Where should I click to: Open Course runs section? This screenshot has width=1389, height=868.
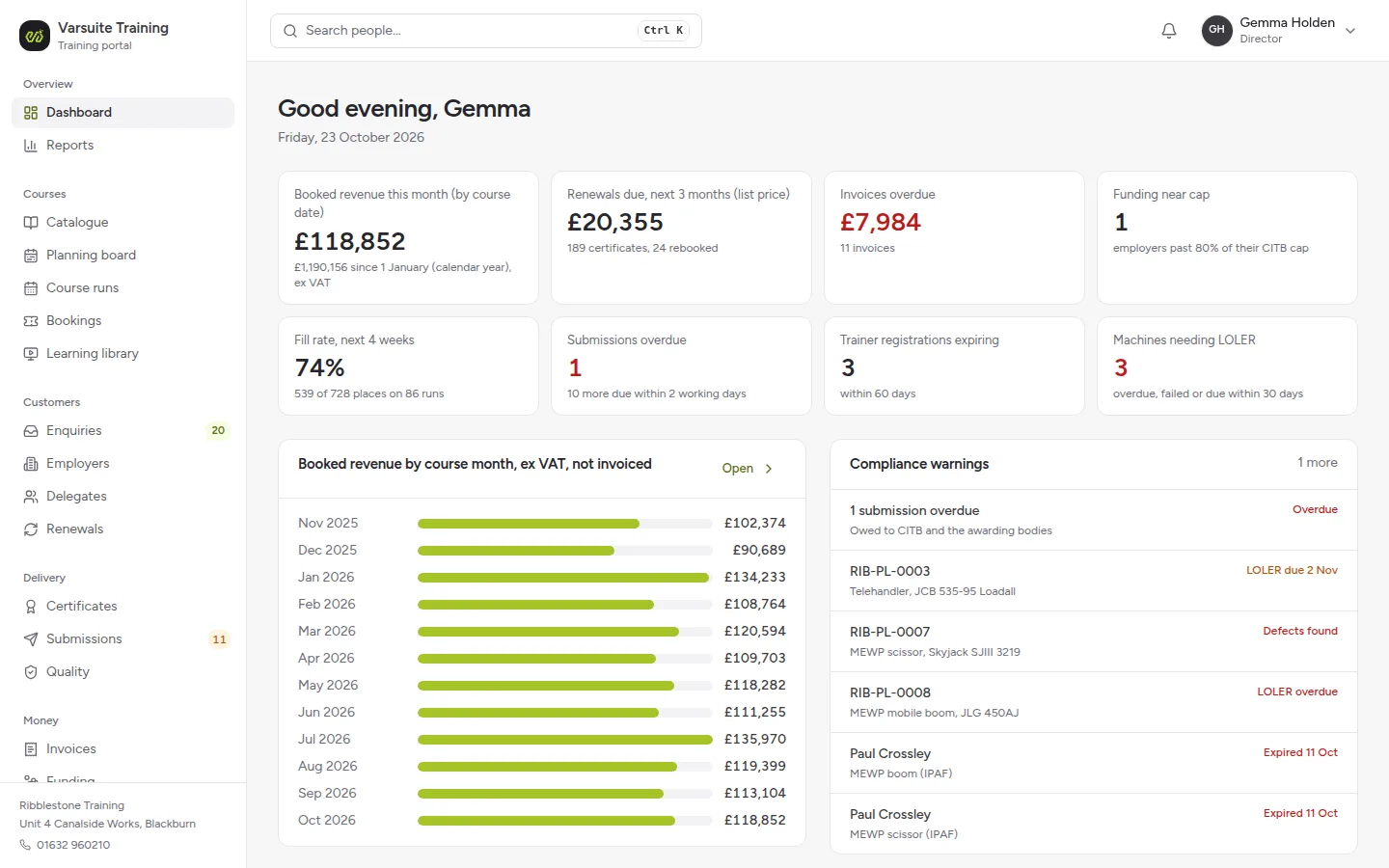(x=123, y=288)
